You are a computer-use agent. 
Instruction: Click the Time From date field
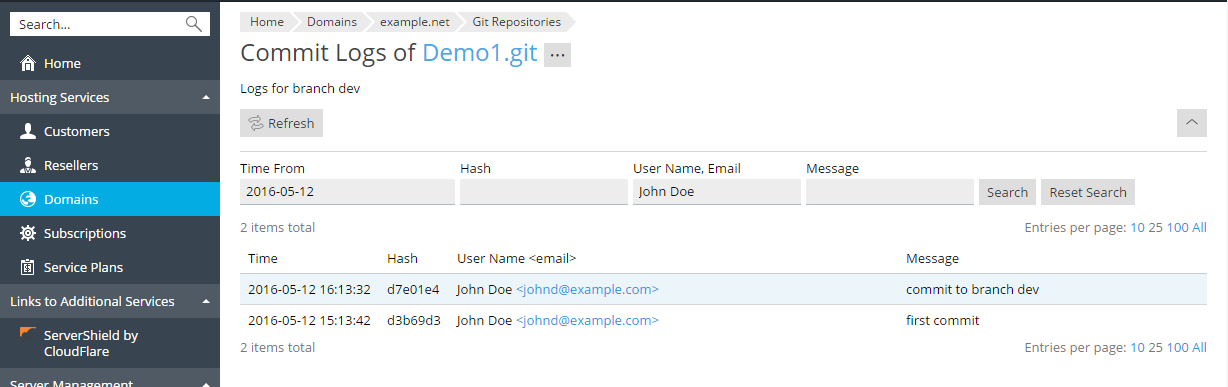[x=347, y=192]
